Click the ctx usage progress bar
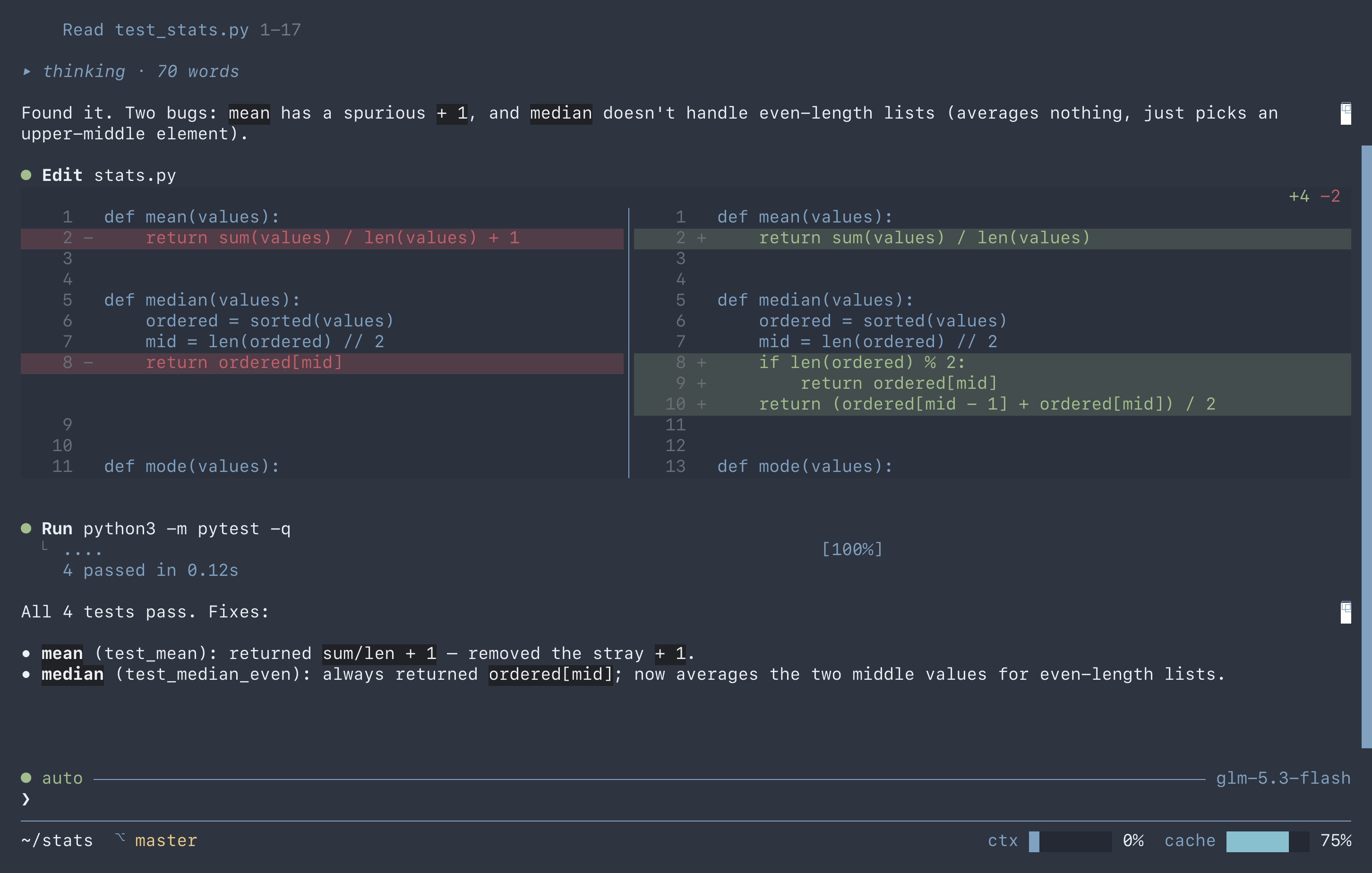The width and height of the screenshot is (1372, 873). pyautogui.click(x=1070, y=841)
